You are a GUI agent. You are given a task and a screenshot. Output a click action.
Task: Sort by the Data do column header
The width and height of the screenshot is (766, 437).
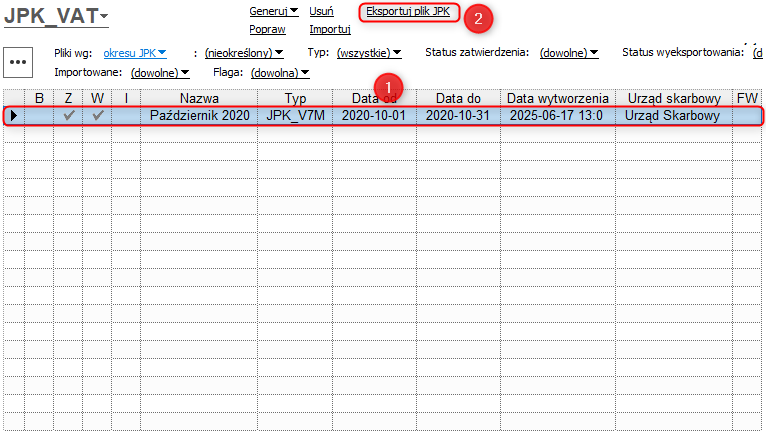[458, 98]
